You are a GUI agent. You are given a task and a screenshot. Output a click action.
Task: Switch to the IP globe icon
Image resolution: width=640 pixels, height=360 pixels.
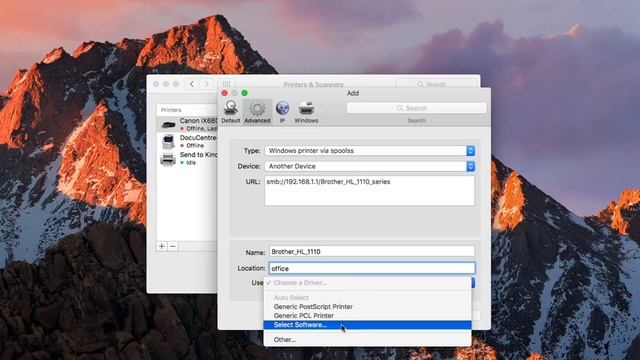pos(282,111)
